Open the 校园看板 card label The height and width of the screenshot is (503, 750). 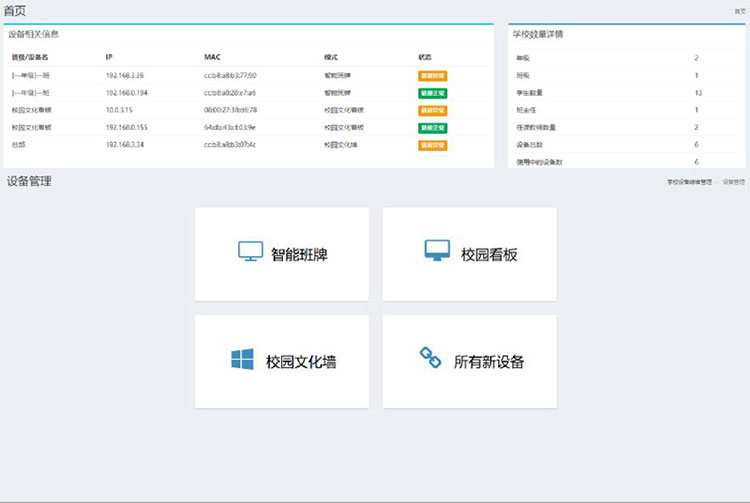(489, 254)
